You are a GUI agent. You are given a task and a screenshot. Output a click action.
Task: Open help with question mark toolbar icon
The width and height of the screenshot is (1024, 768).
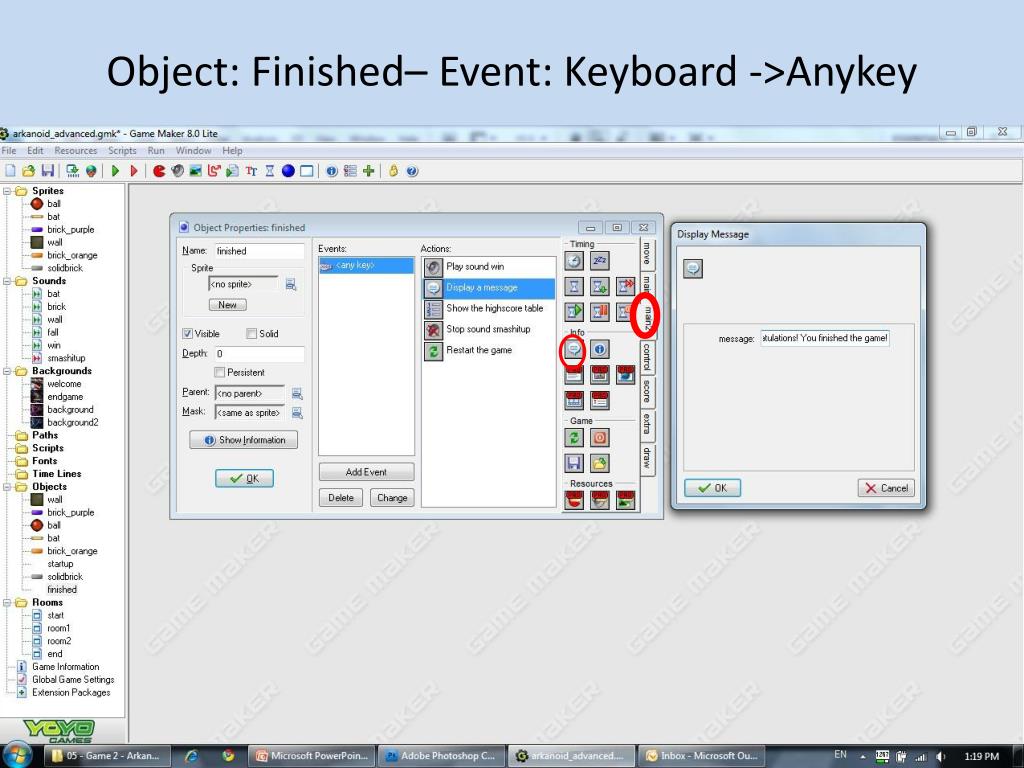point(412,171)
